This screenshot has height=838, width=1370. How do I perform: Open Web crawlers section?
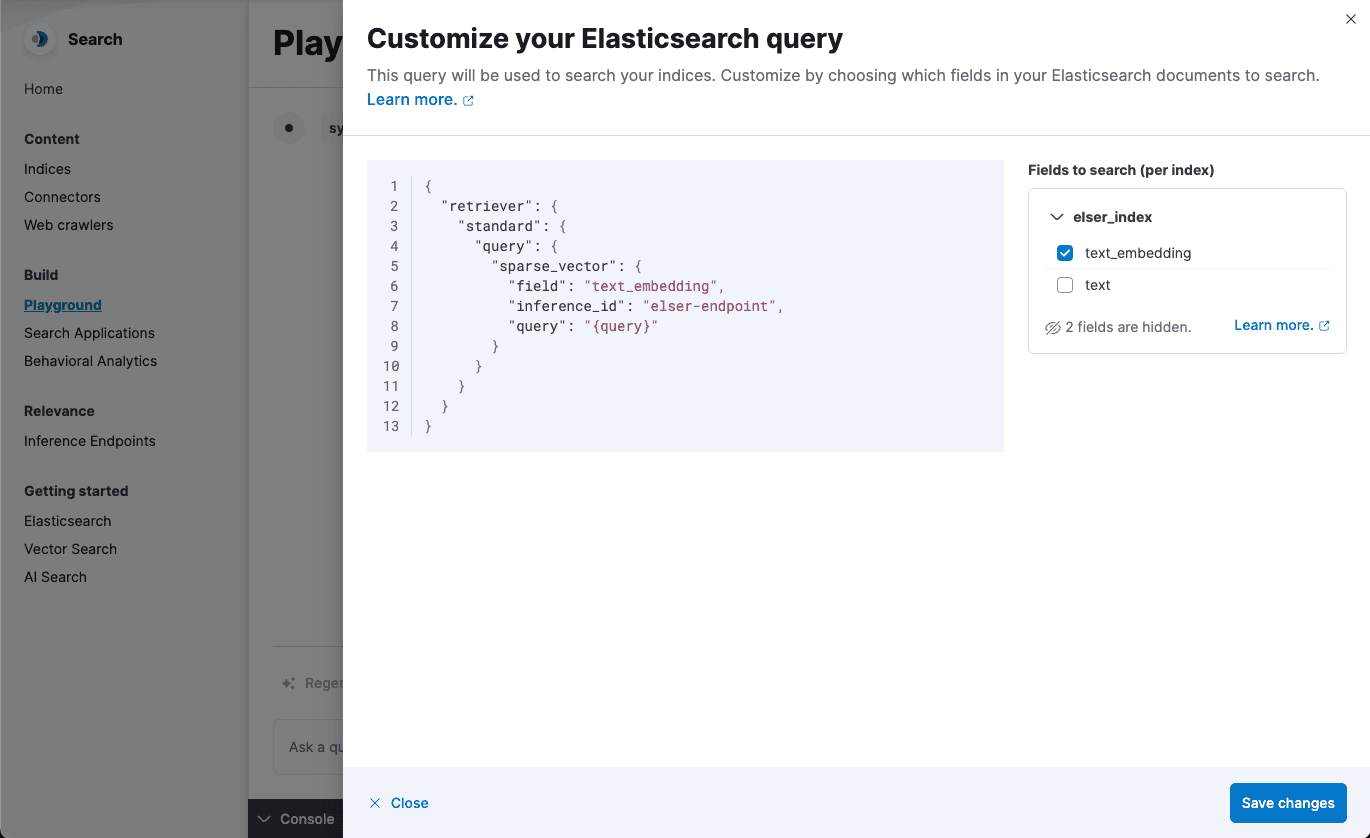coord(68,225)
